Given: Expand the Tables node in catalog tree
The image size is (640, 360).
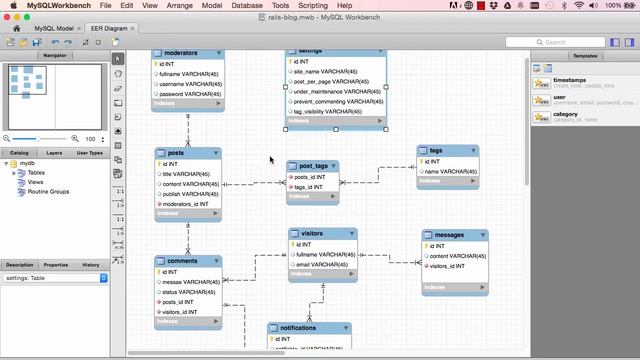Looking at the screenshot, I should click(x=14, y=173).
